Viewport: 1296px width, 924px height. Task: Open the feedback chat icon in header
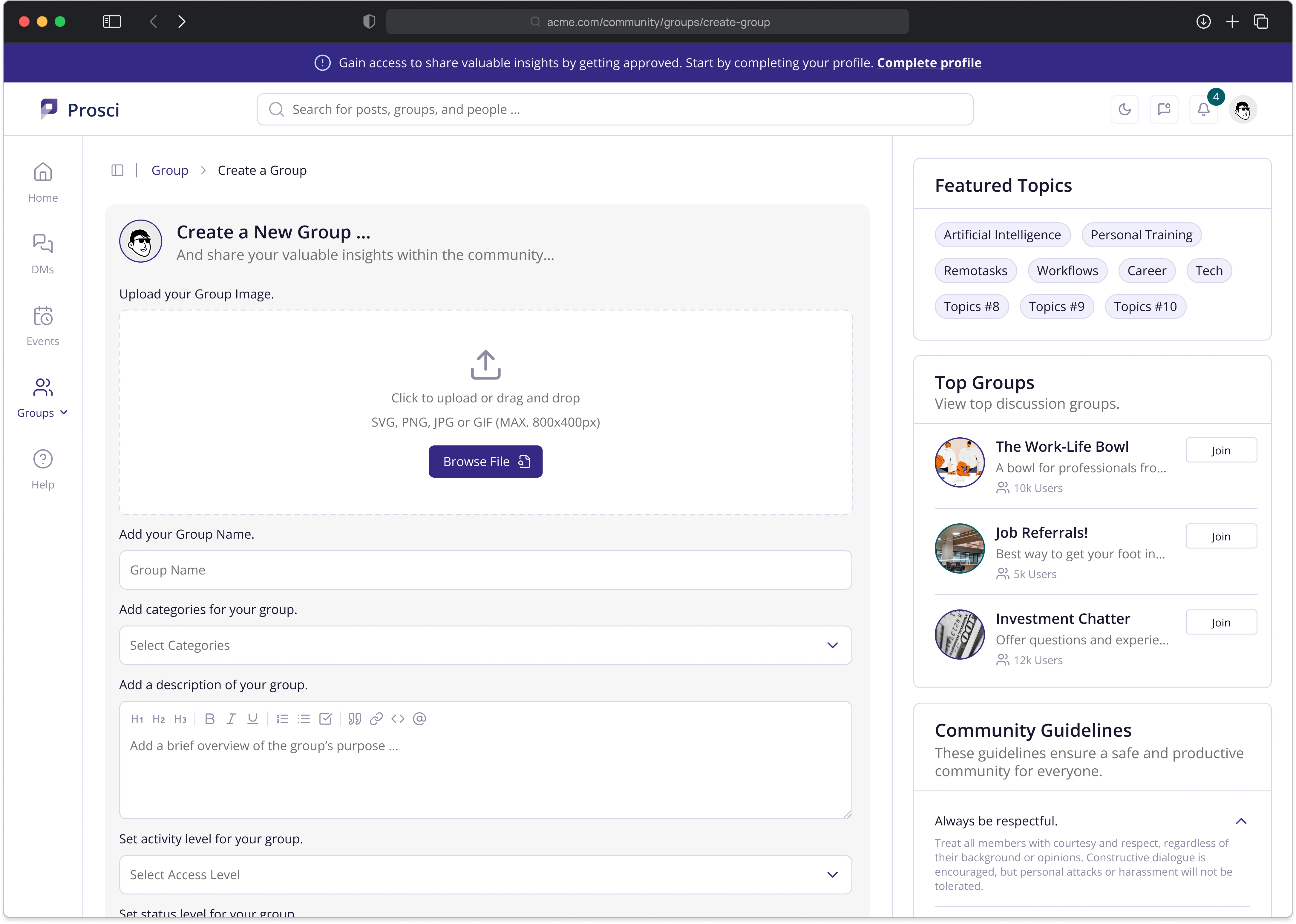tap(1164, 109)
